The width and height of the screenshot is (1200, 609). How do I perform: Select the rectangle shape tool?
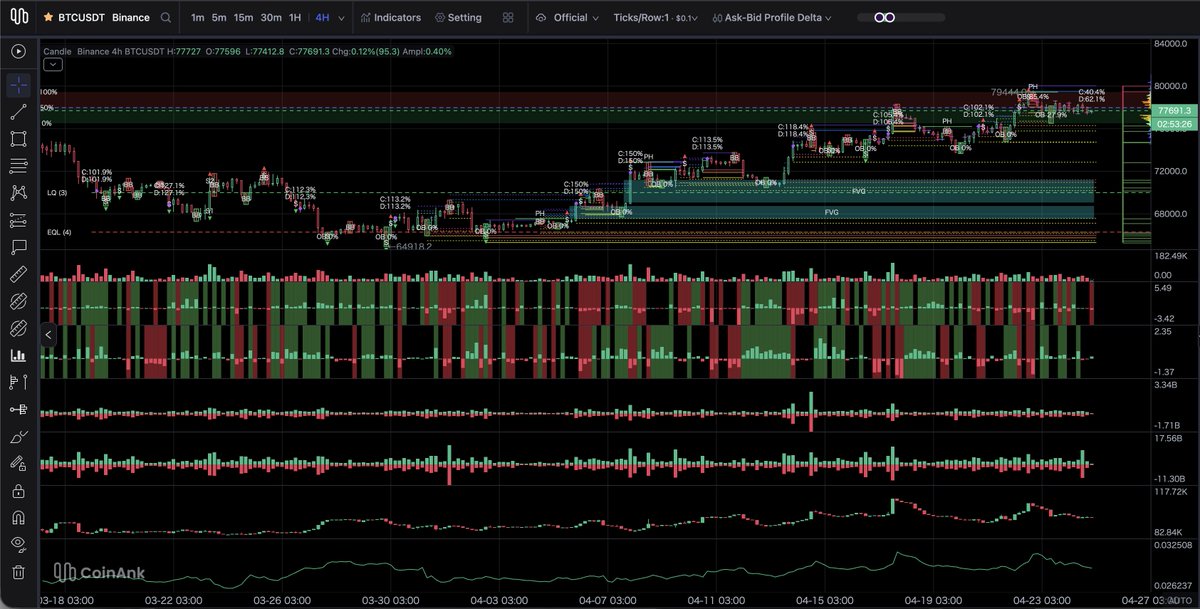click(x=18, y=139)
